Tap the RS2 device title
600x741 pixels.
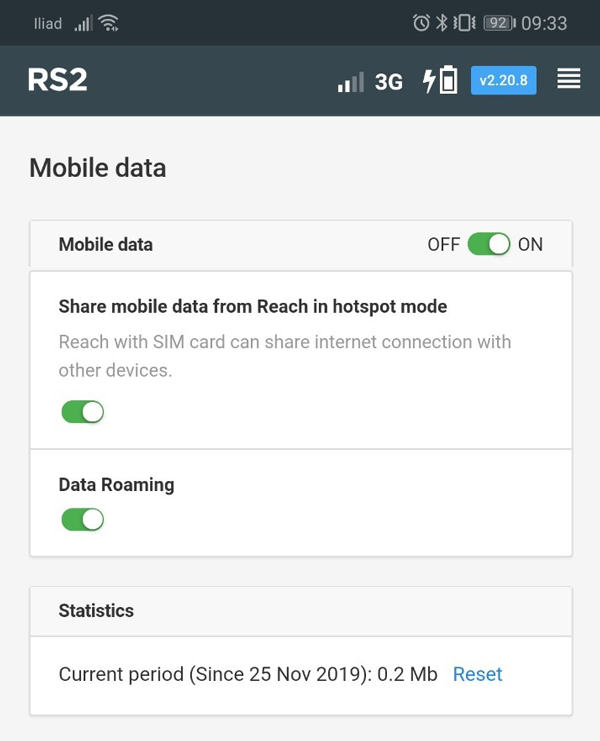(x=57, y=80)
